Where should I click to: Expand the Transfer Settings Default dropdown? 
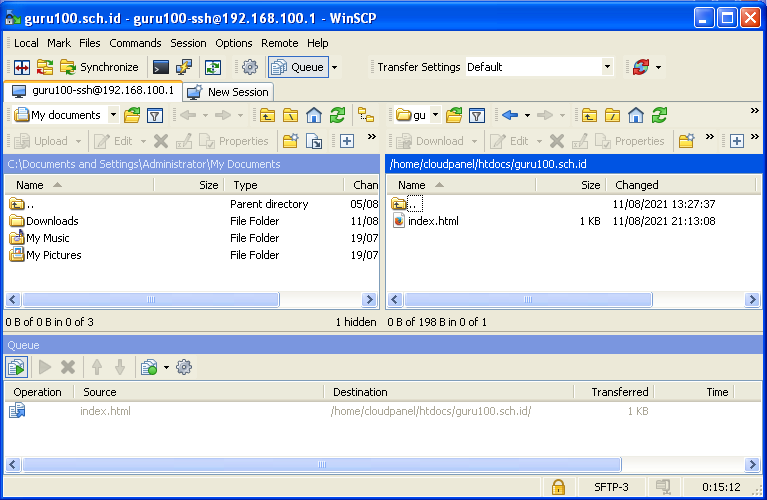coord(606,67)
